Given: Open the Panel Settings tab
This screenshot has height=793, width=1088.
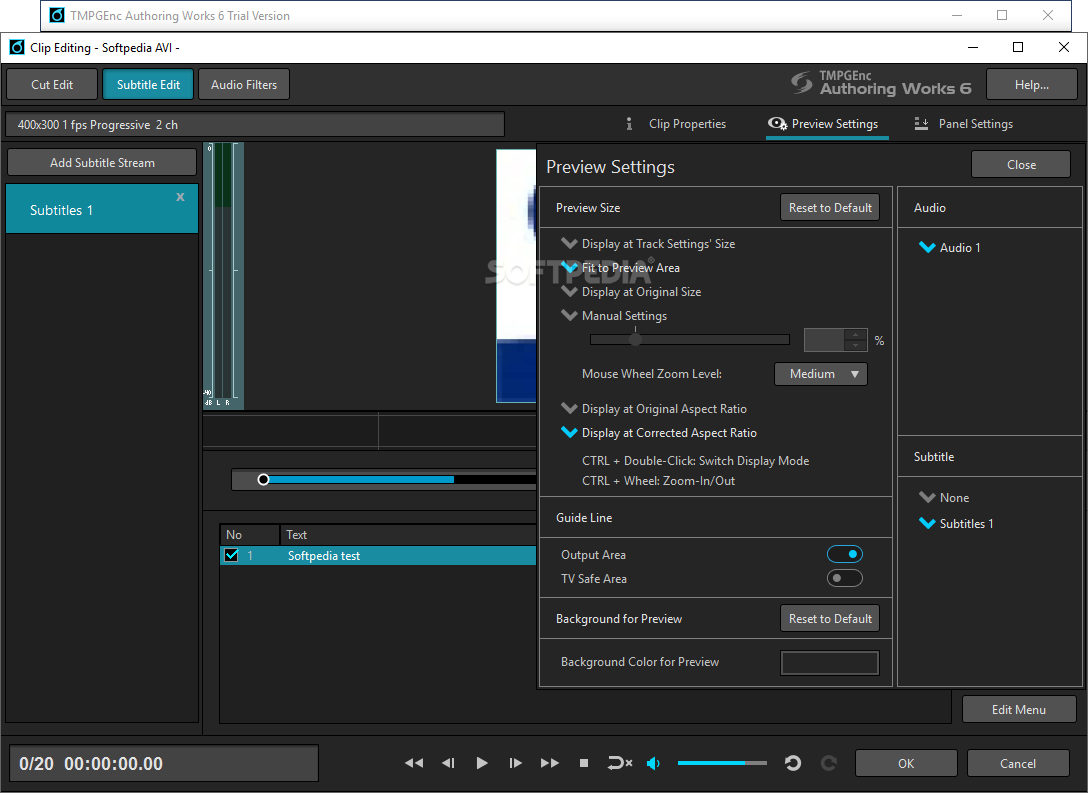Looking at the screenshot, I should click(x=963, y=124).
